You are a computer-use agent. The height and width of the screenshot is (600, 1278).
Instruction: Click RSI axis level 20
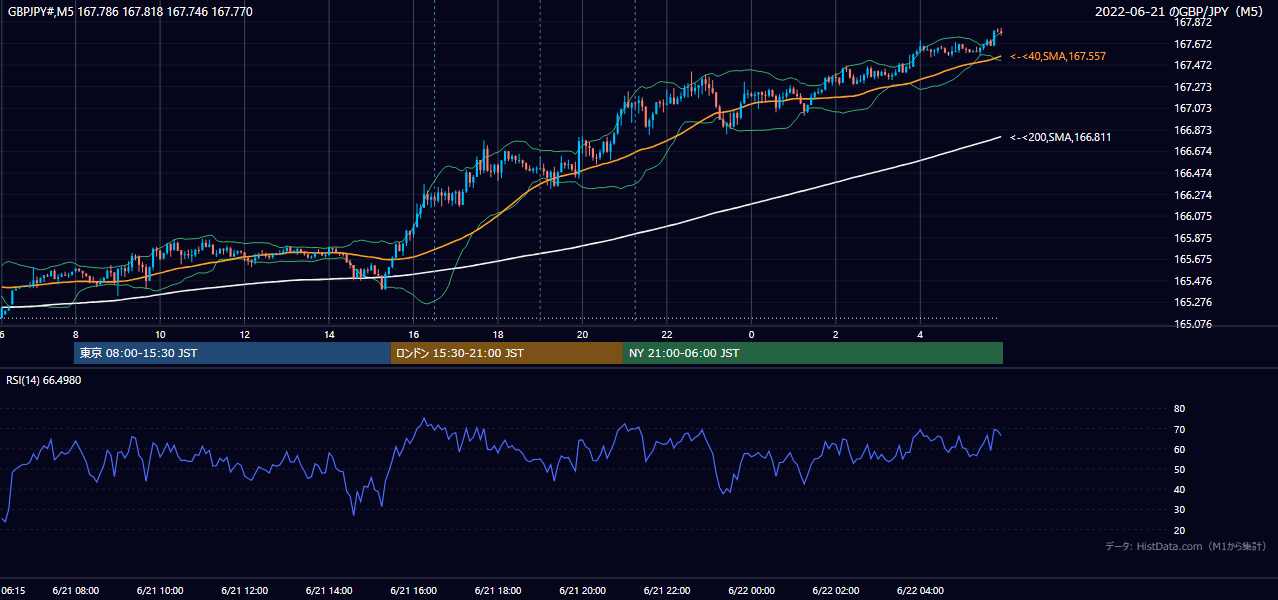[1179, 530]
